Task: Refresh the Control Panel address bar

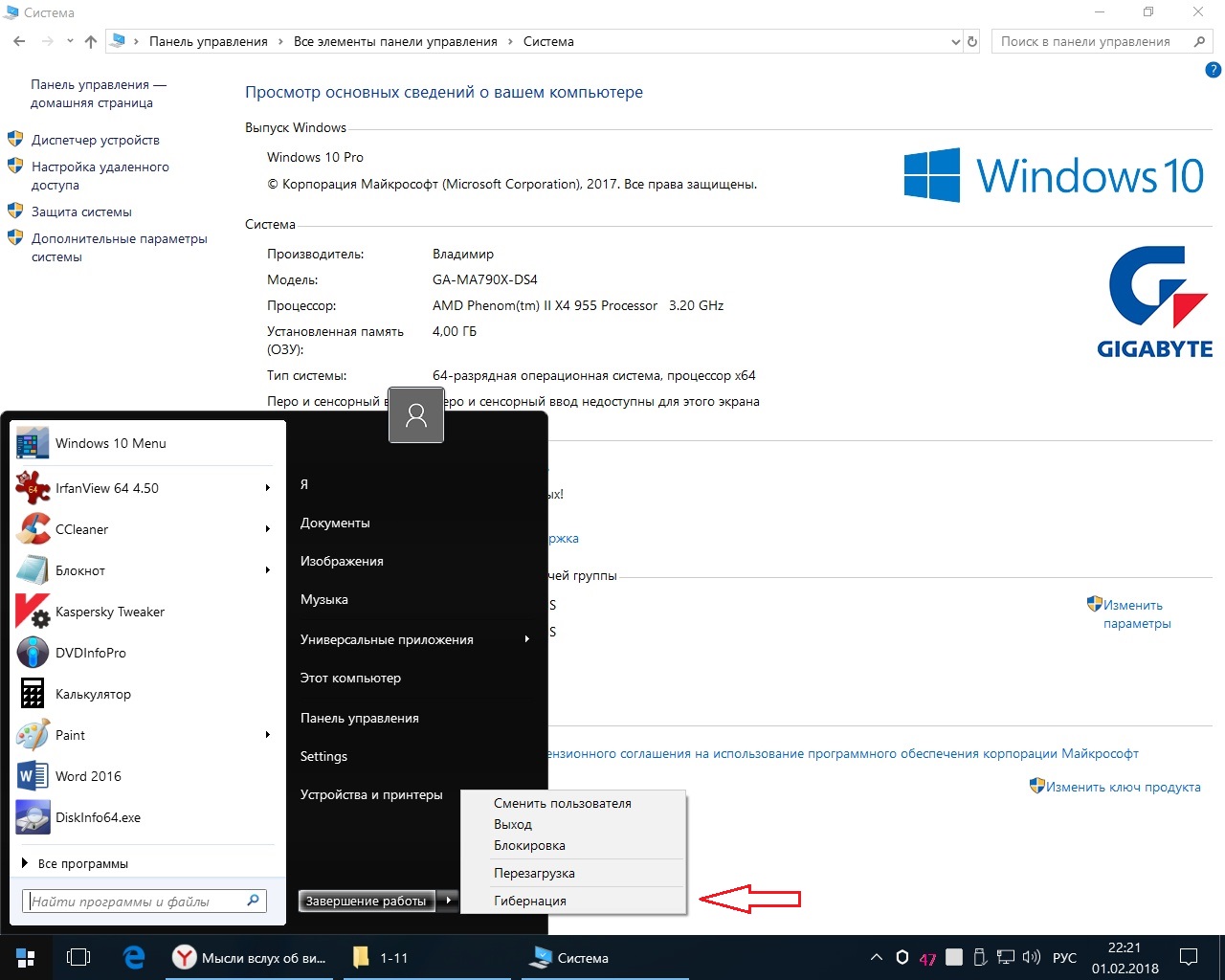Action: (x=972, y=42)
